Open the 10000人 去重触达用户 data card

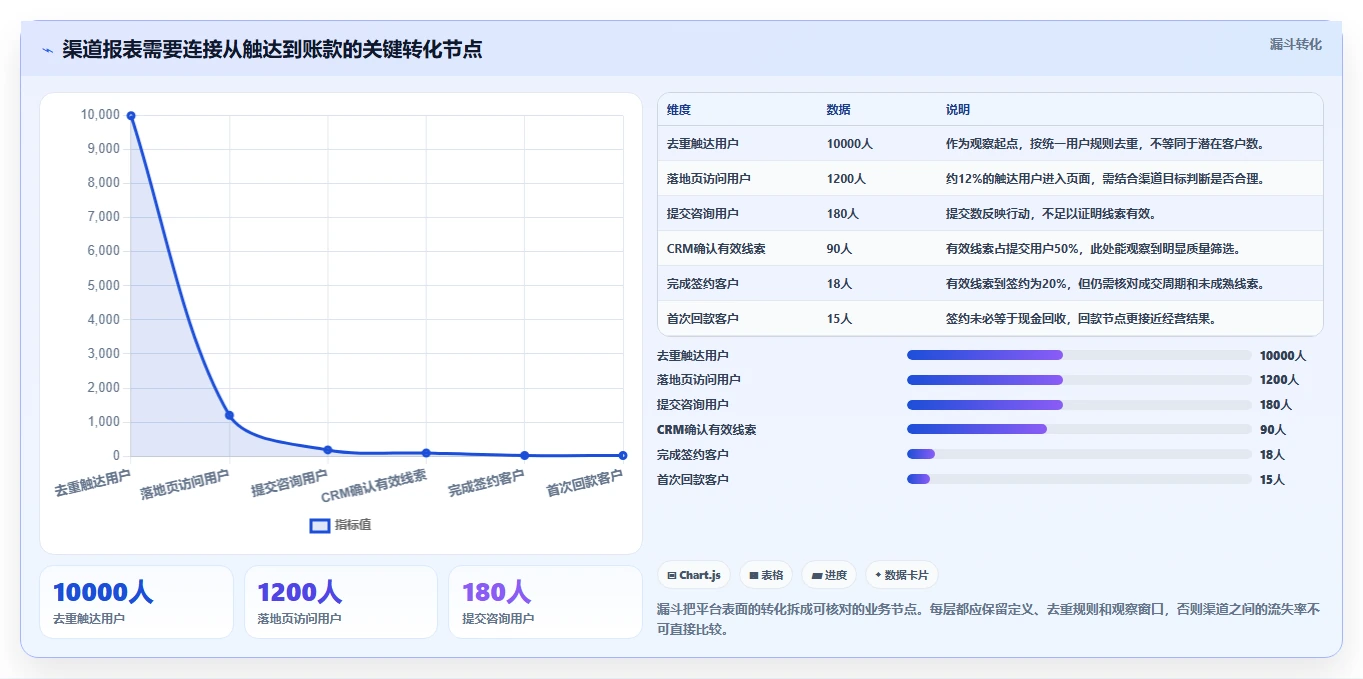pyautogui.click(x=136, y=602)
